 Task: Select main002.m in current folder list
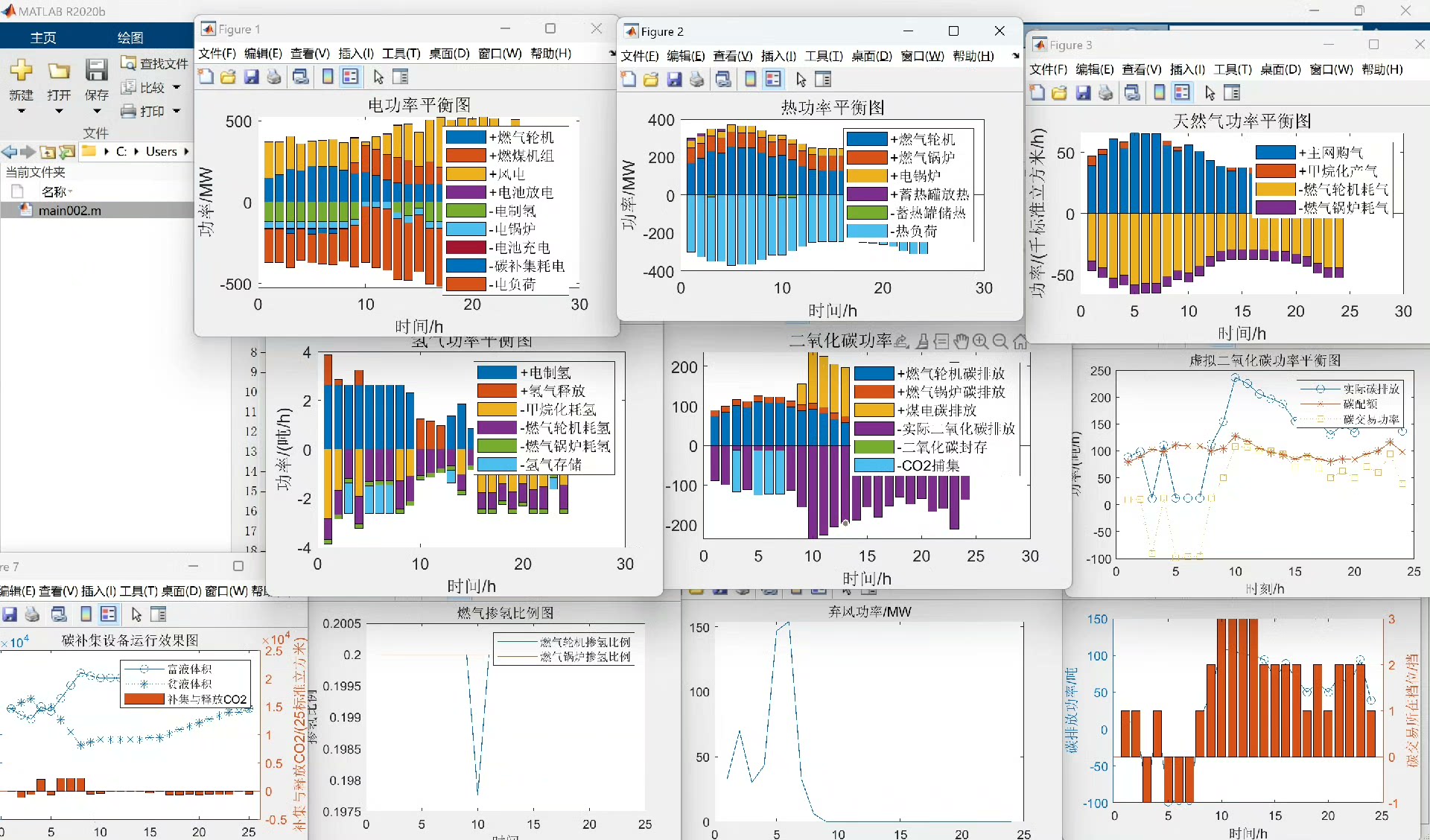[69, 211]
